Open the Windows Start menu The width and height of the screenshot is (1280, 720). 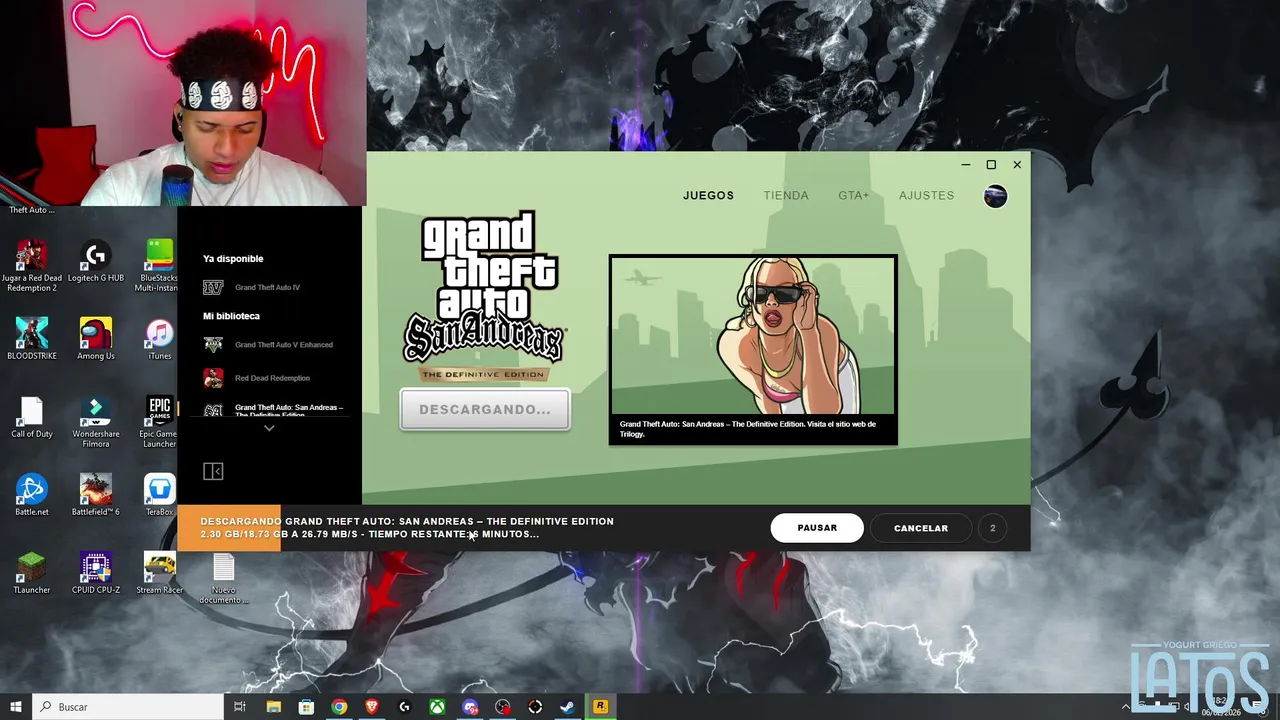pos(16,707)
